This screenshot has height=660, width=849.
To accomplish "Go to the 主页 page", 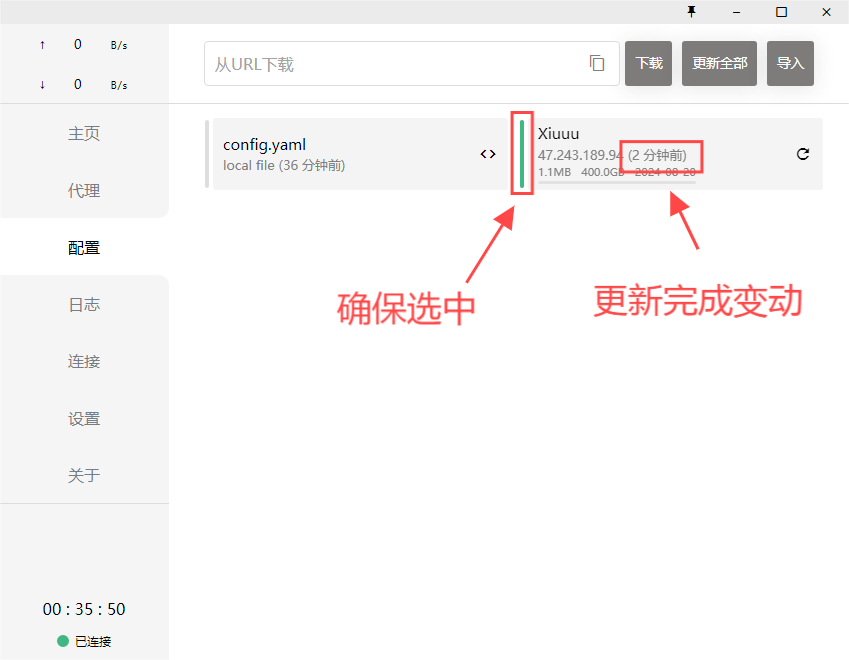I will point(84,134).
